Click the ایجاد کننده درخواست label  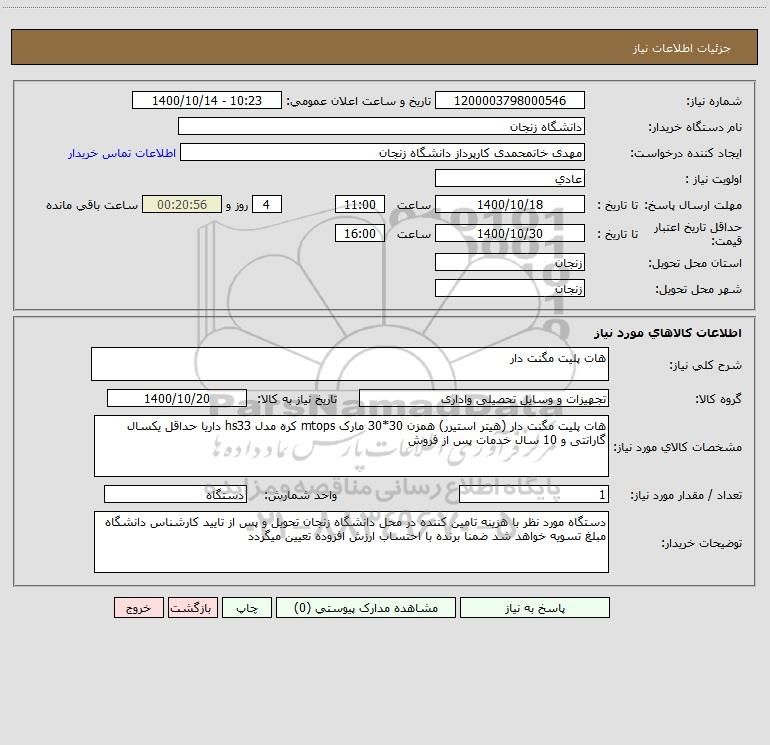click(x=686, y=153)
